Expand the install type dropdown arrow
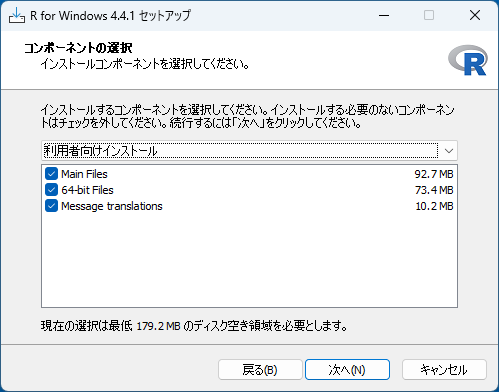 [x=449, y=151]
